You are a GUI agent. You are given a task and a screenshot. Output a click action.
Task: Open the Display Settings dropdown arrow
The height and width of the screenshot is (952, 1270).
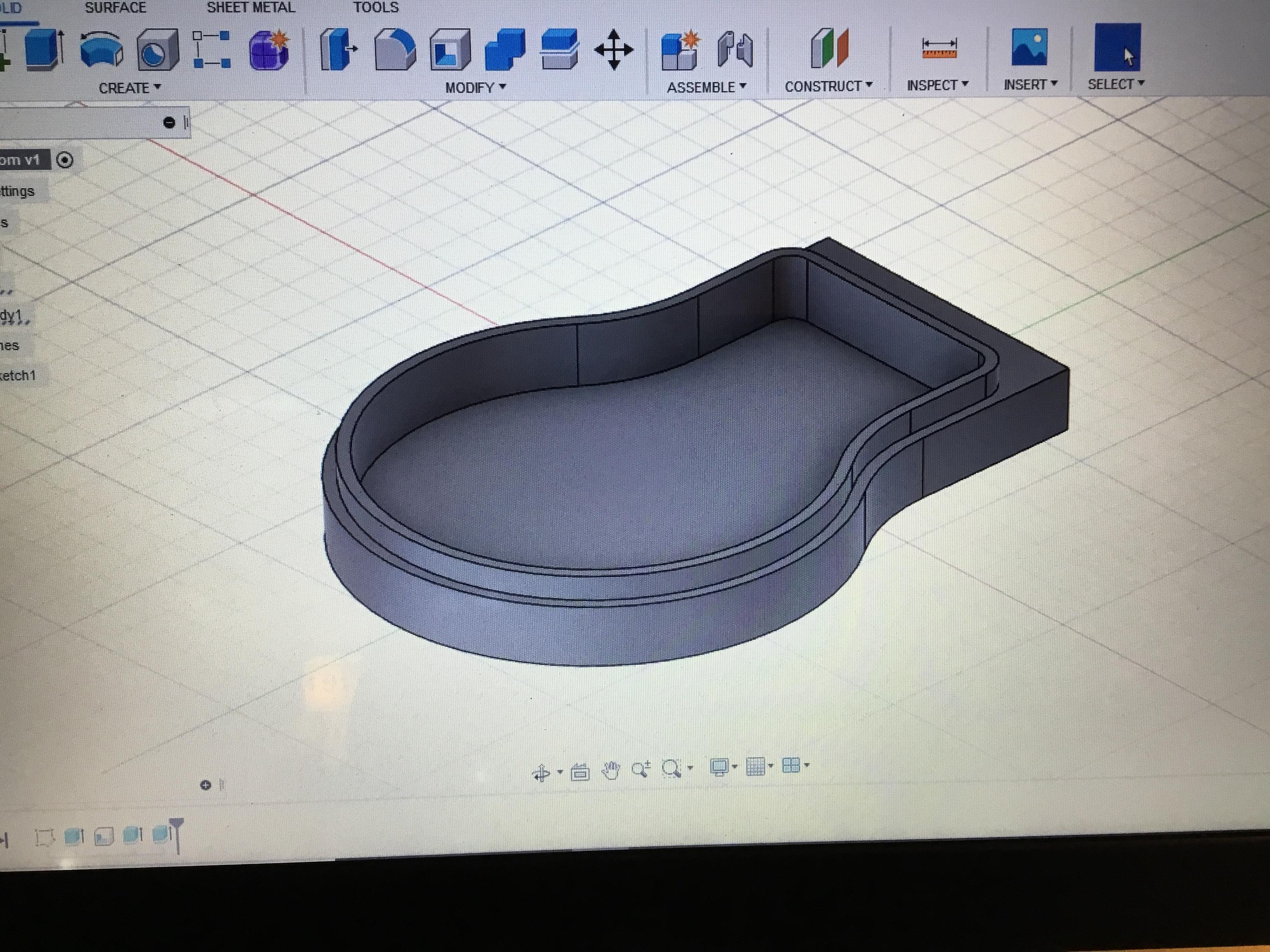[735, 766]
